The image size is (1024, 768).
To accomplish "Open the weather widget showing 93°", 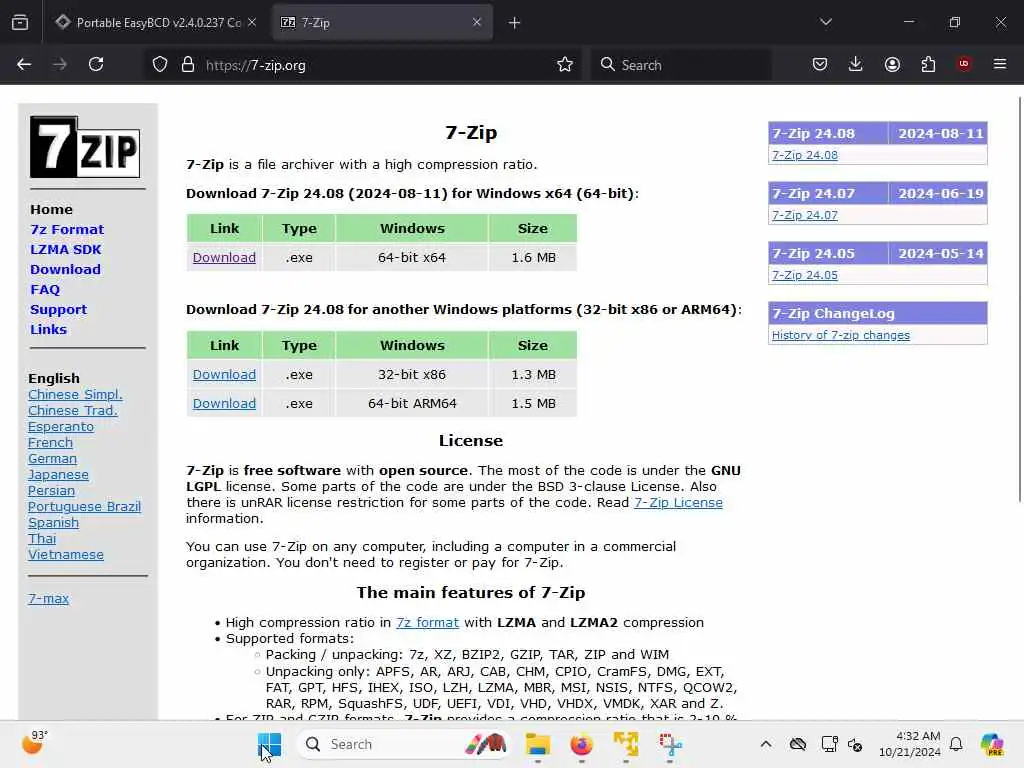I will (x=36, y=743).
